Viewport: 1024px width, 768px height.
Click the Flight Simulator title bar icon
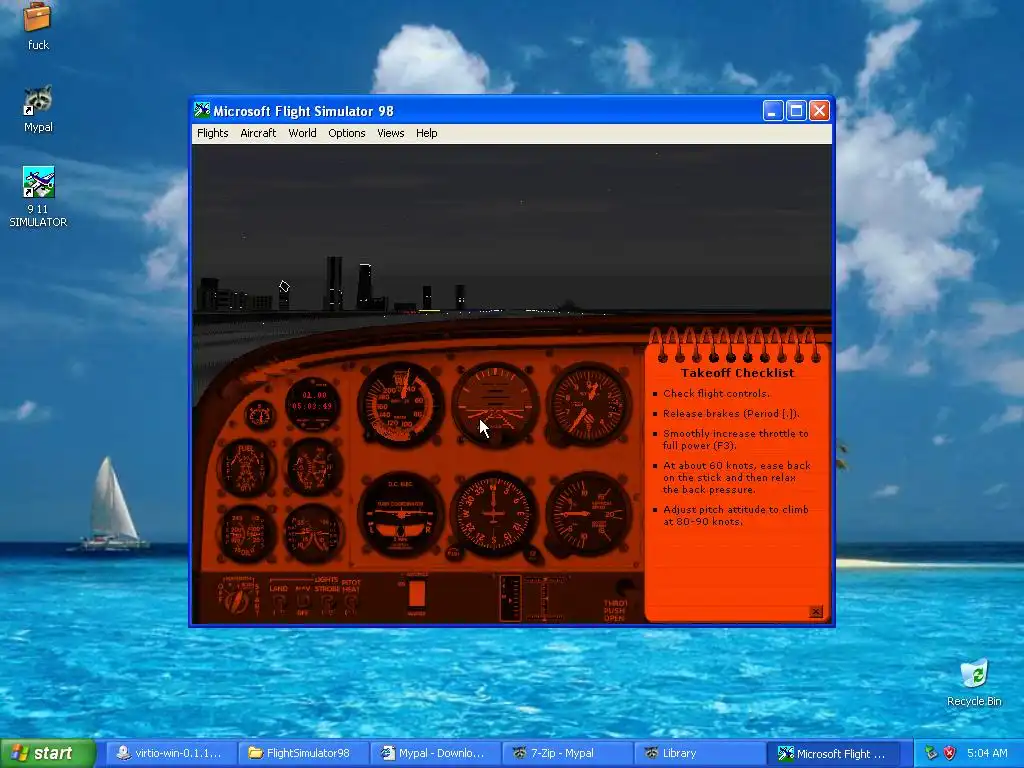coord(202,110)
